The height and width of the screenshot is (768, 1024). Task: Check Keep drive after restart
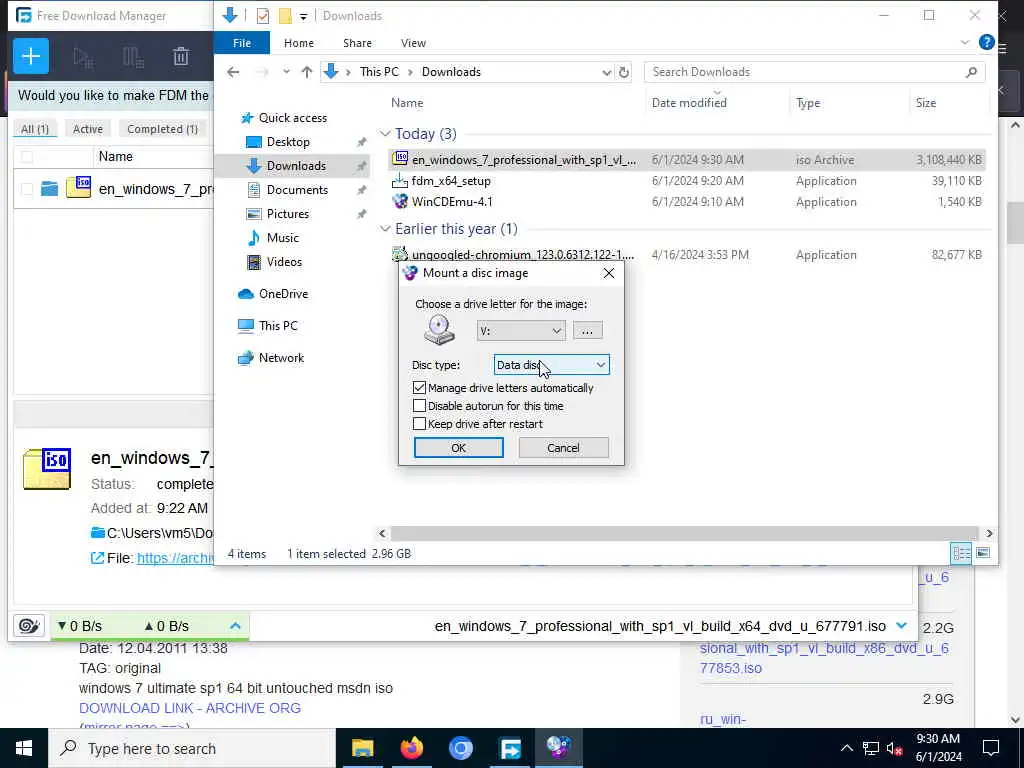[419, 424]
